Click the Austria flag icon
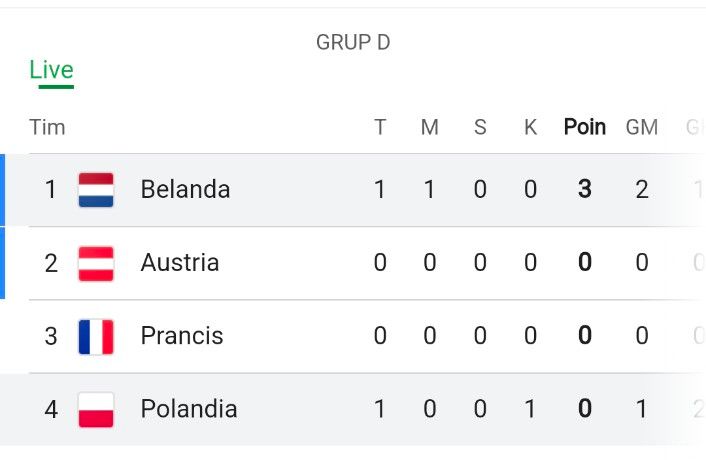The height and width of the screenshot is (460, 706). [x=96, y=263]
